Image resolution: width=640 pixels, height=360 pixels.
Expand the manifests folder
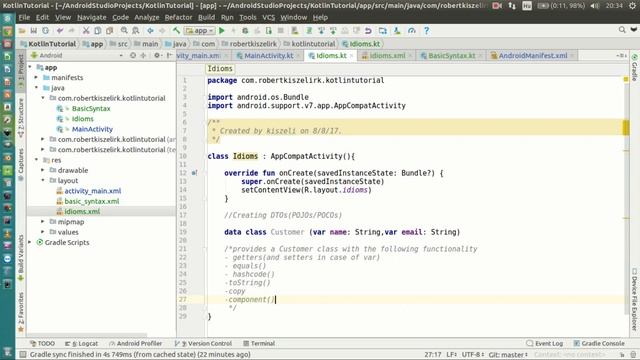[x=36, y=77]
